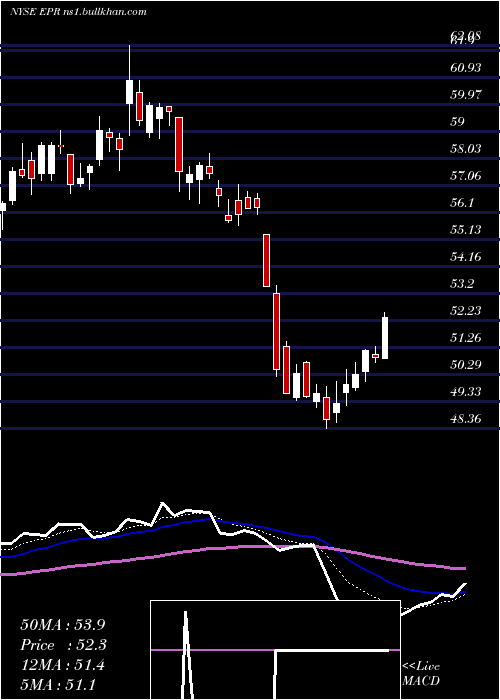Screen dimensions: 500x700
Task: Click the 53.2 price axis label
Action: pyautogui.click(x=462, y=284)
